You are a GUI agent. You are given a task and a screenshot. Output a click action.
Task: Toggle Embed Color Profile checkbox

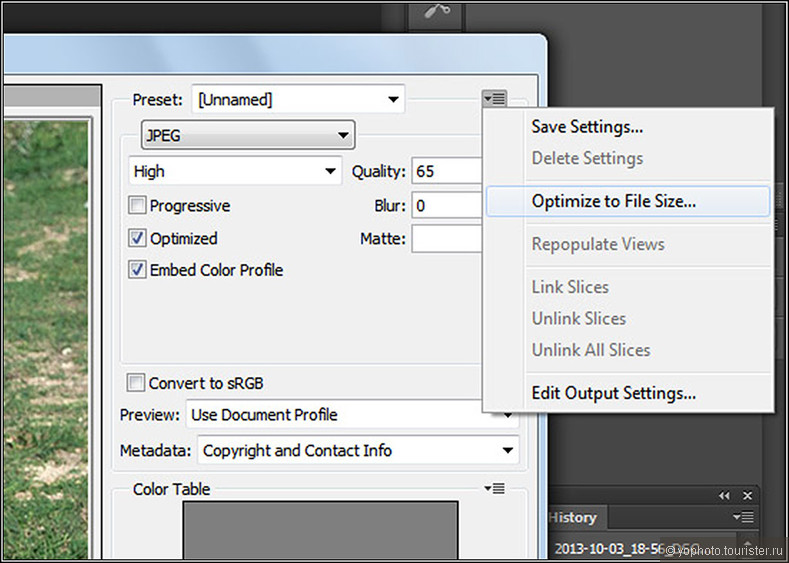pos(137,270)
